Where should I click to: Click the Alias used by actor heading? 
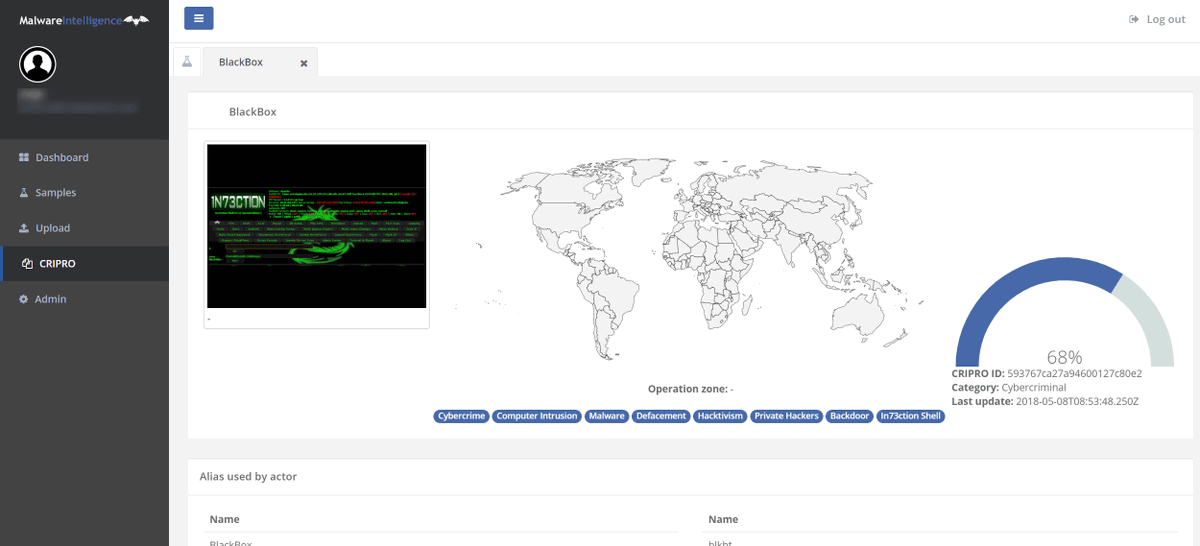pyautogui.click(x=248, y=477)
